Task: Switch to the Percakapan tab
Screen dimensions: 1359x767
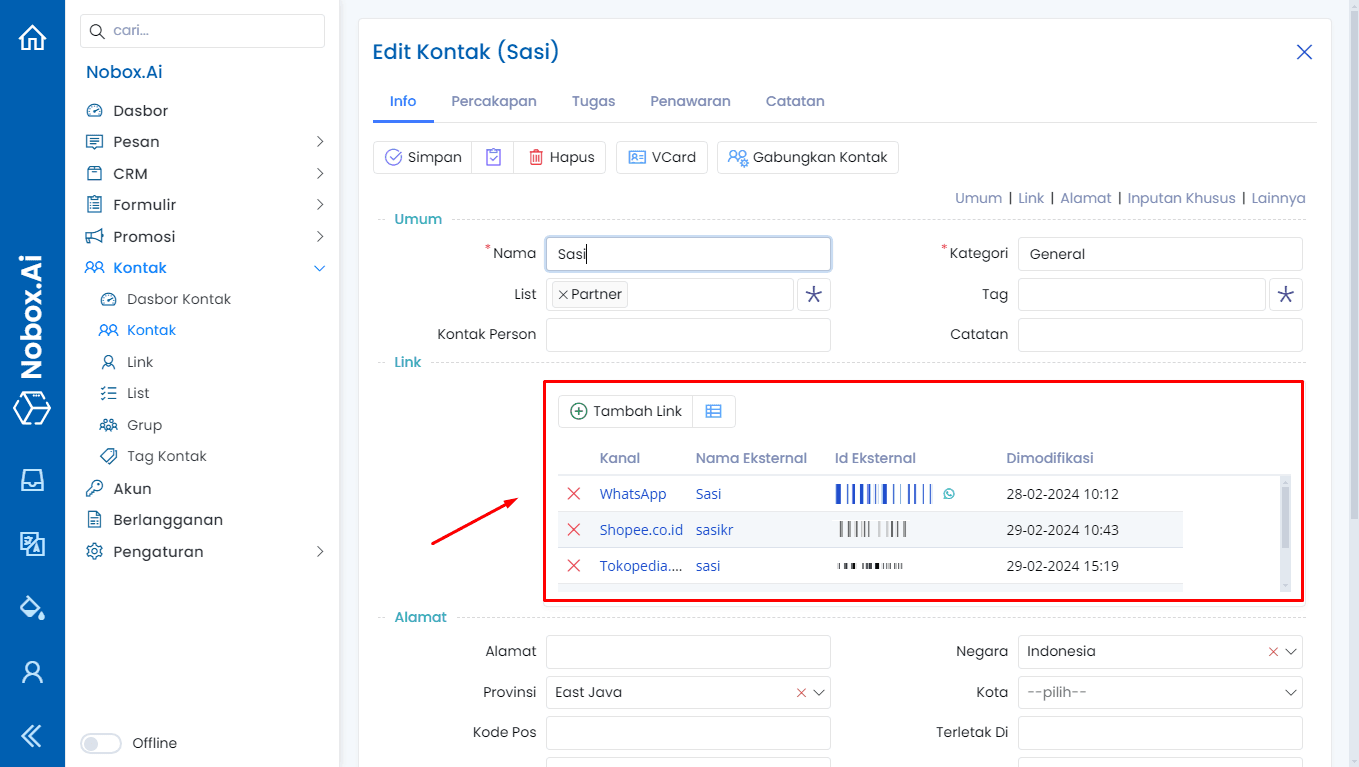Action: click(x=494, y=101)
